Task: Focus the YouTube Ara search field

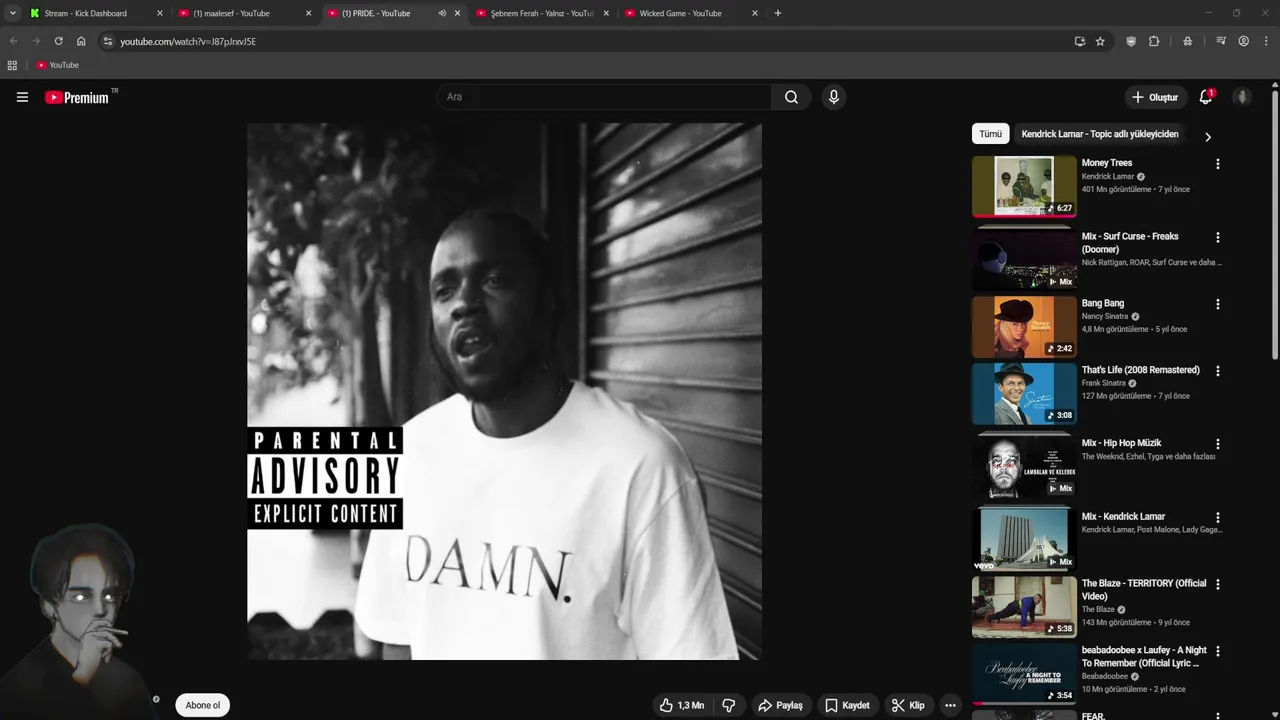Action: pyautogui.click(x=603, y=97)
